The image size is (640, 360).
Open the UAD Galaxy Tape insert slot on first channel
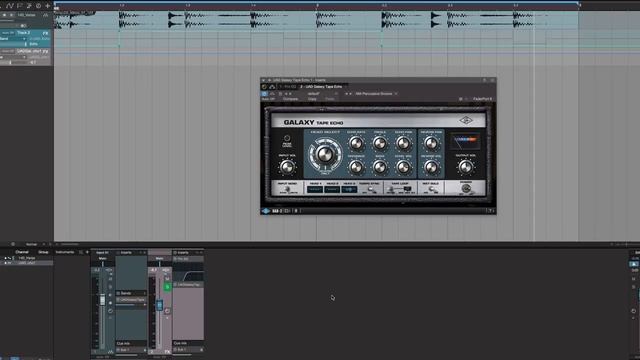(x=131, y=300)
